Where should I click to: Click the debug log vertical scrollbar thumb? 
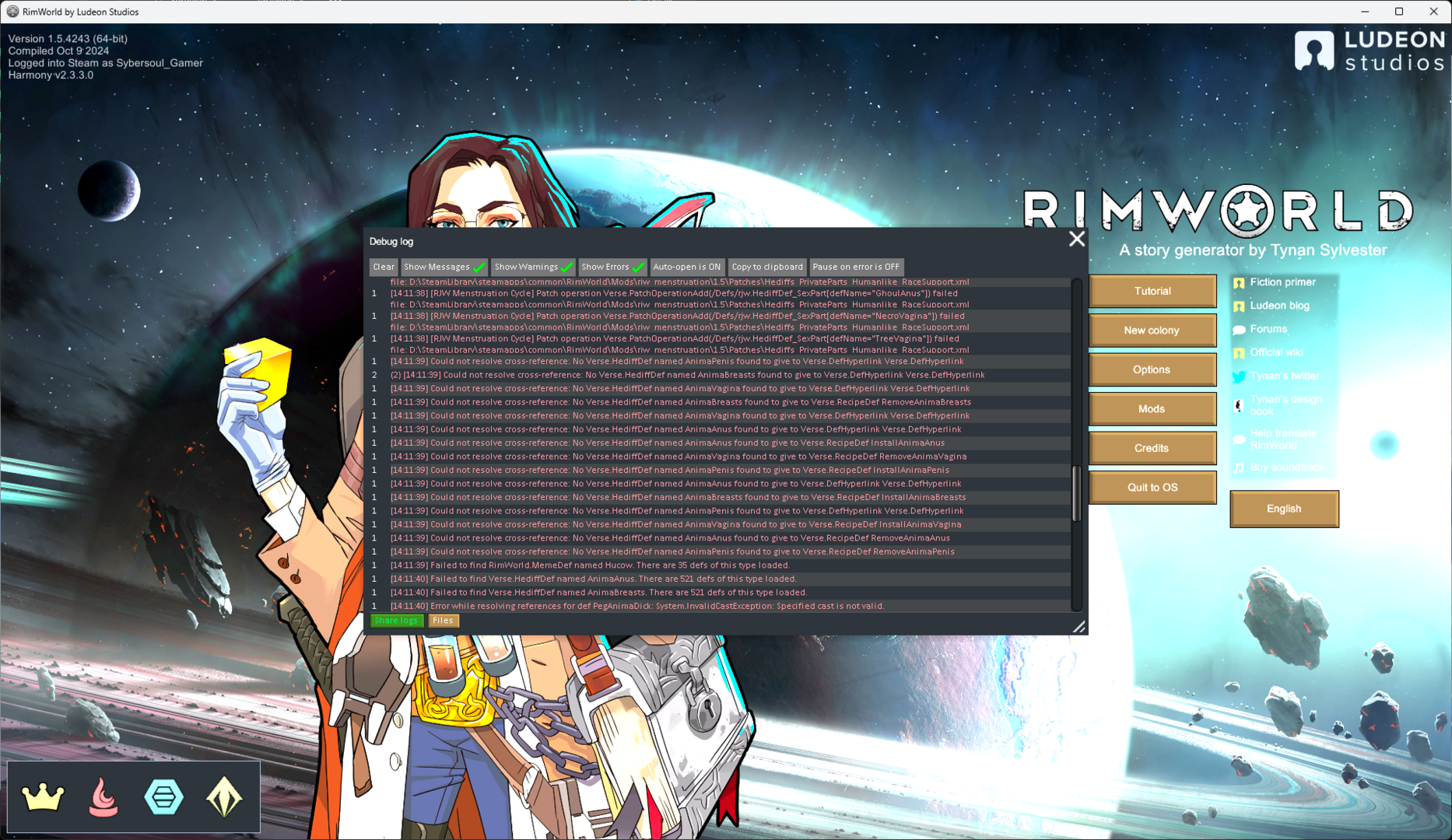pos(1077,493)
